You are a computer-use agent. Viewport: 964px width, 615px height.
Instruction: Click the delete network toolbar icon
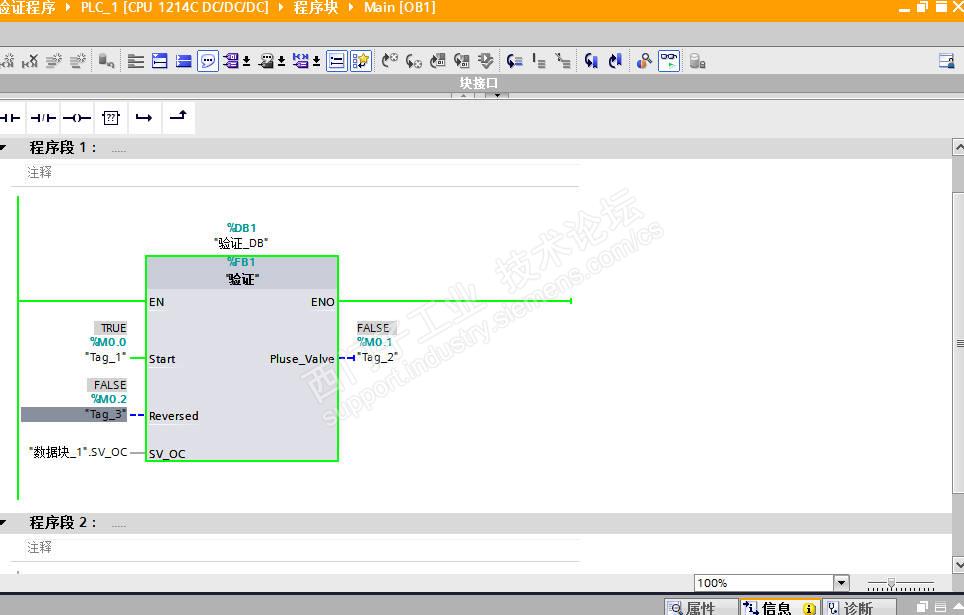[30, 61]
